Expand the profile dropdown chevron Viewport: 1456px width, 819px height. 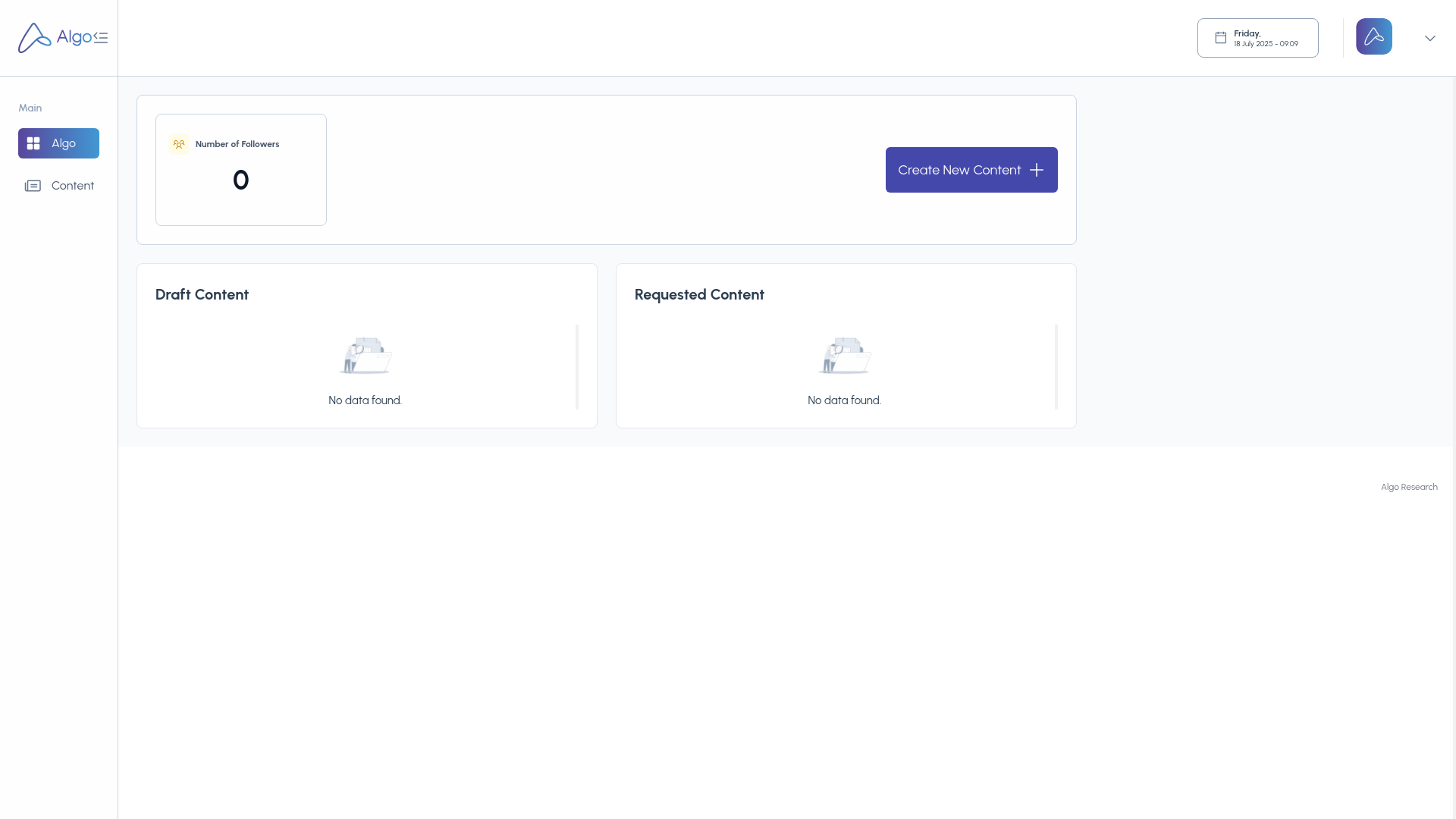tap(1430, 38)
